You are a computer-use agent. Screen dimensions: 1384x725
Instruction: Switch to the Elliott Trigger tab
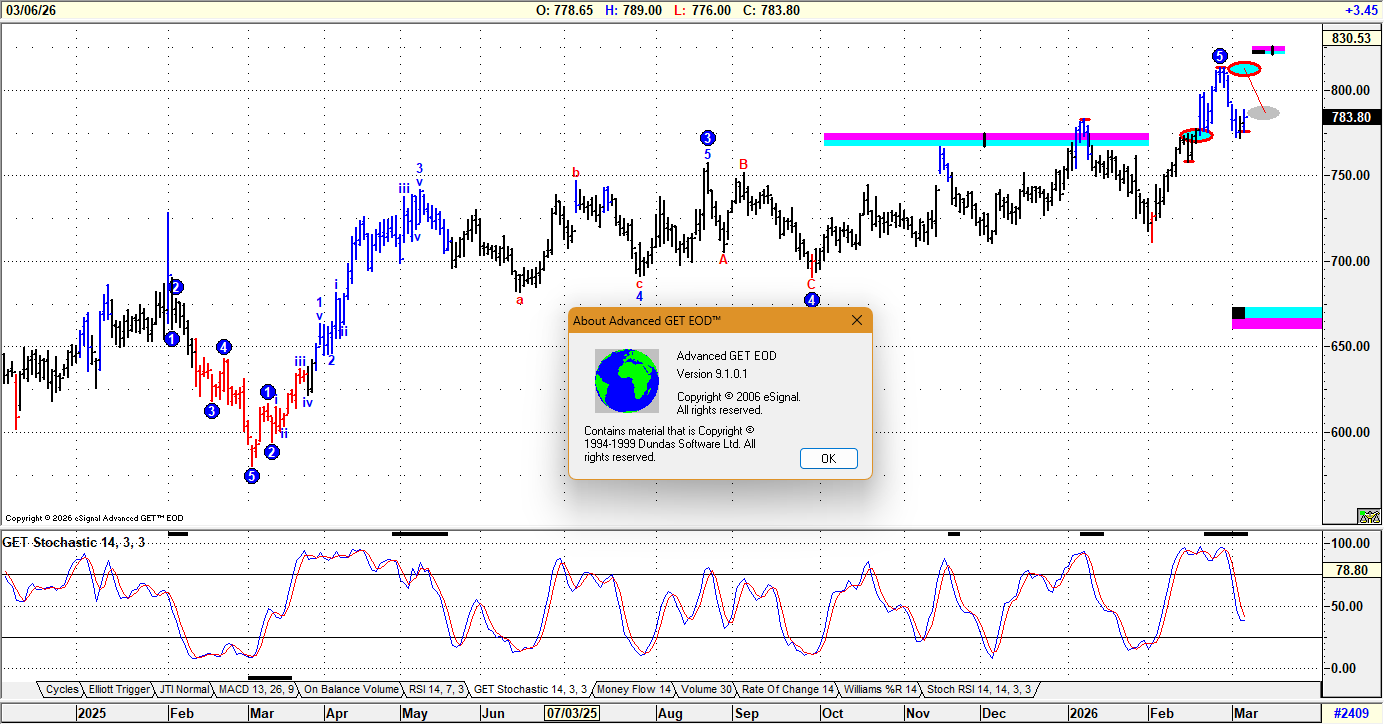121,689
